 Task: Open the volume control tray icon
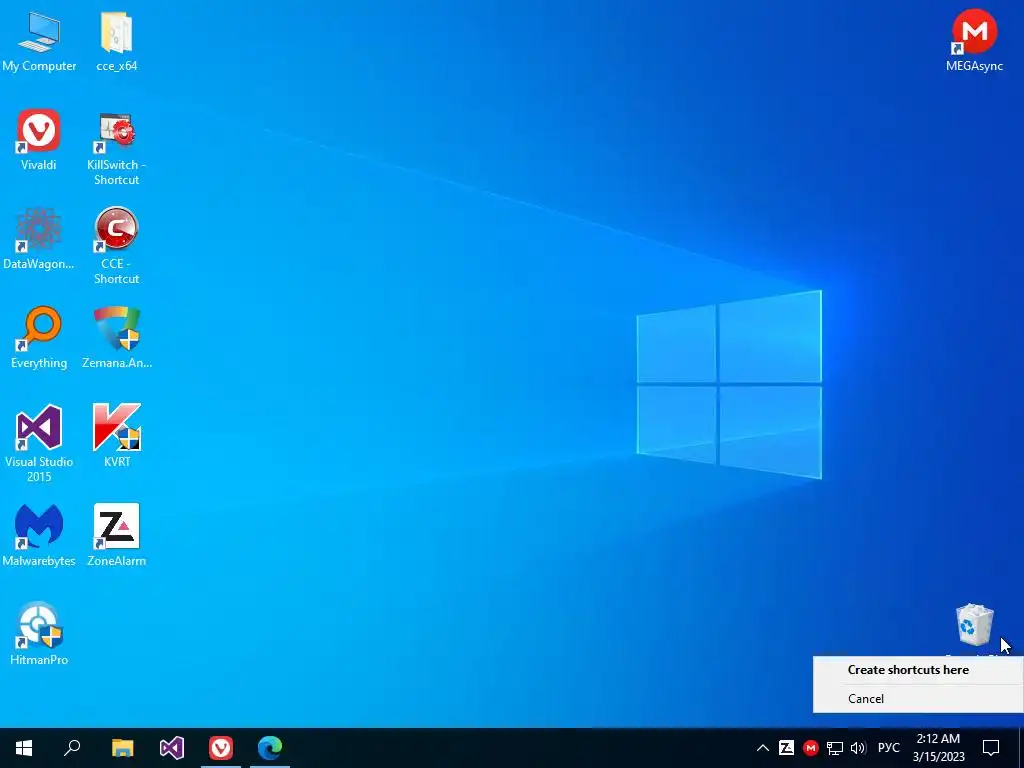858,748
